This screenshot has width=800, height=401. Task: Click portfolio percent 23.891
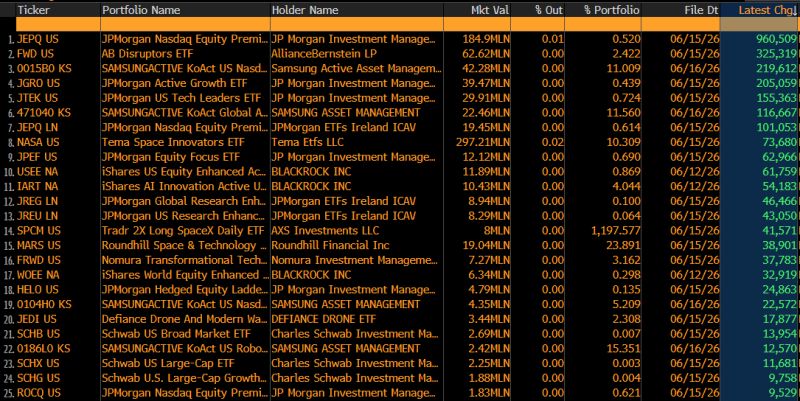623,245
